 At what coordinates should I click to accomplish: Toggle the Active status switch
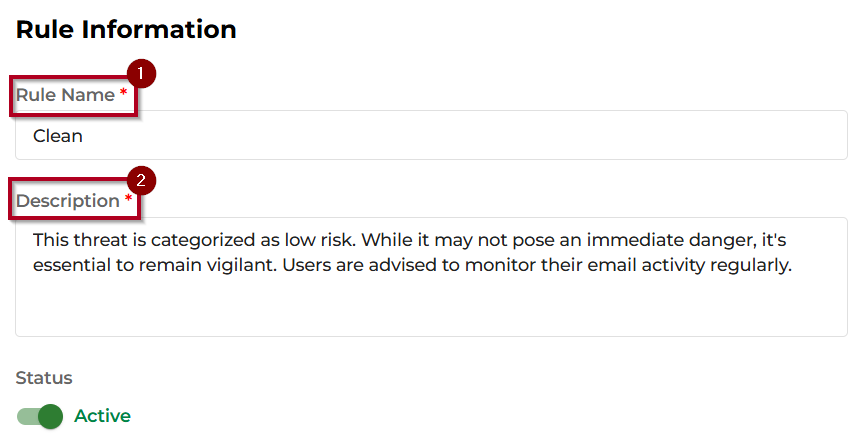pyautogui.click(x=40, y=416)
